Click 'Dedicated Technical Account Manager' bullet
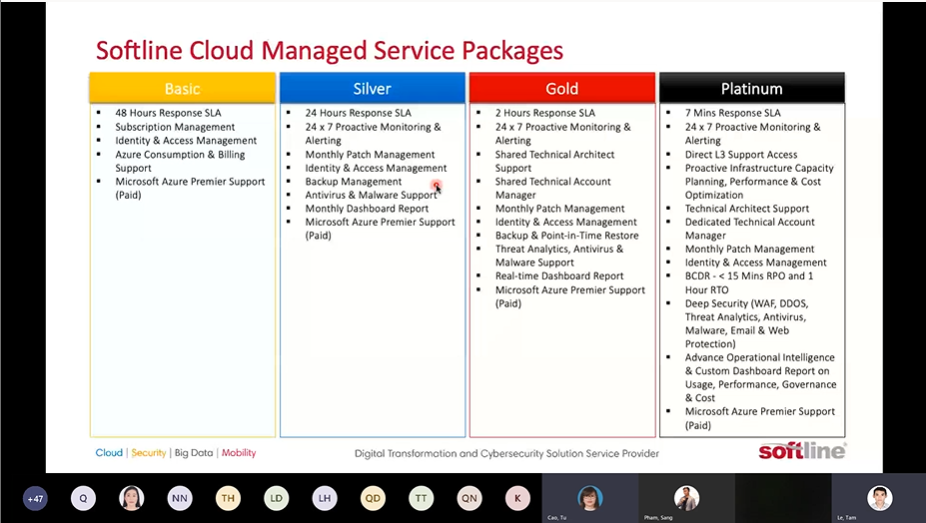The image size is (926, 523). click(x=750, y=228)
